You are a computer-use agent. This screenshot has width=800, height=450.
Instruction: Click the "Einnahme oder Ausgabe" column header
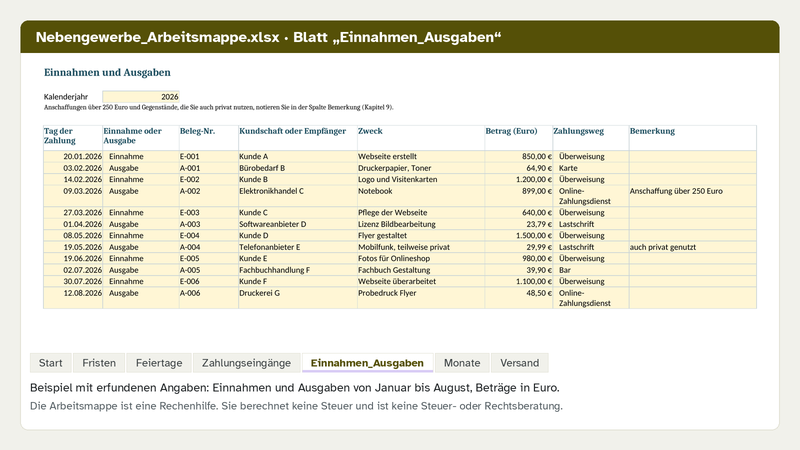tap(141, 138)
